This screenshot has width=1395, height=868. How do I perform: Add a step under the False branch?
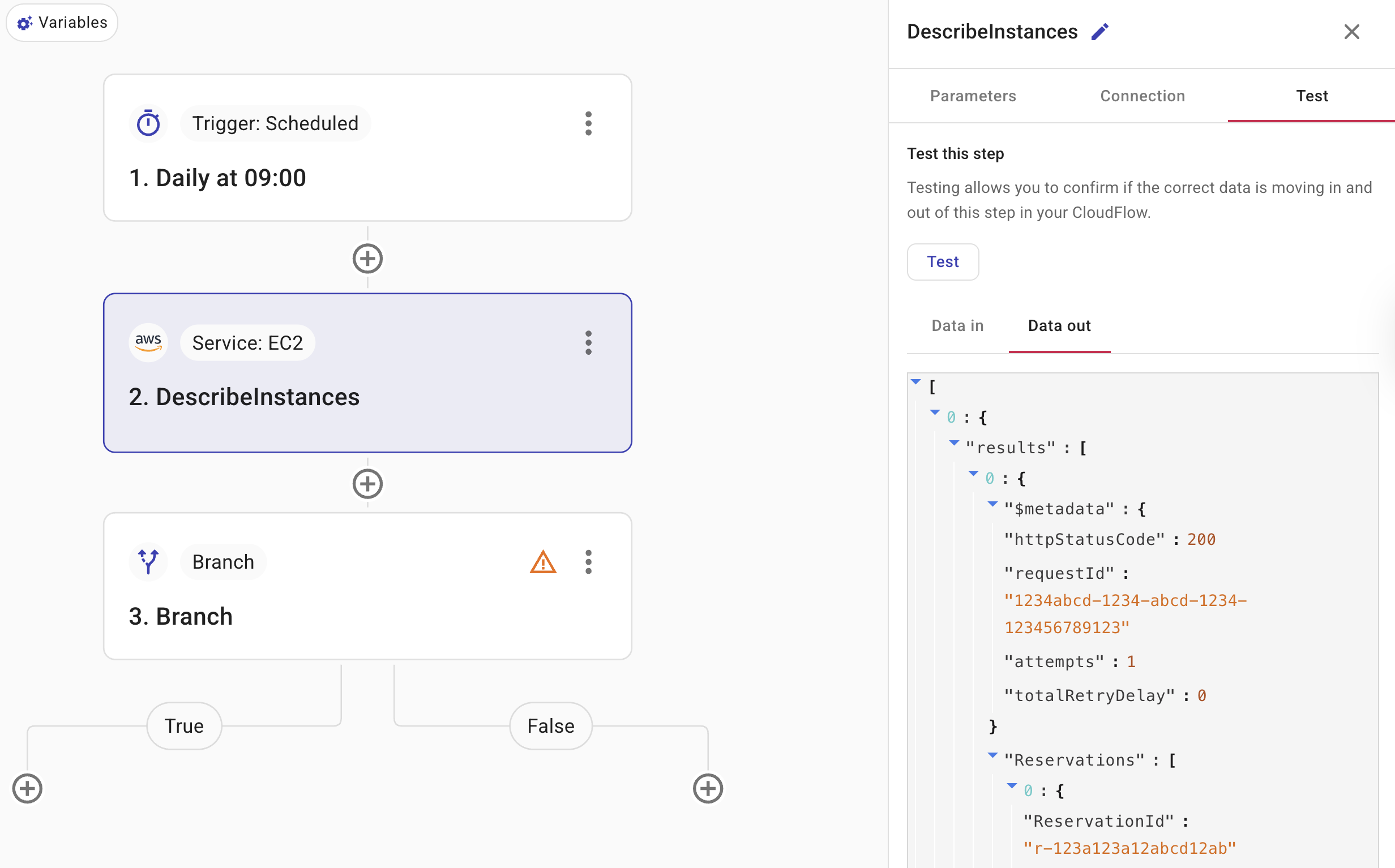(x=708, y=788)
